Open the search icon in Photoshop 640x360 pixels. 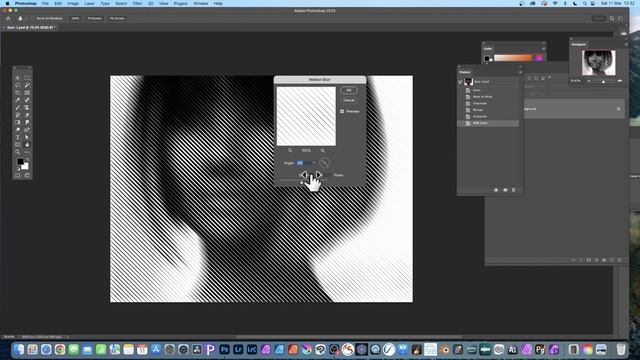coord(612,18)
